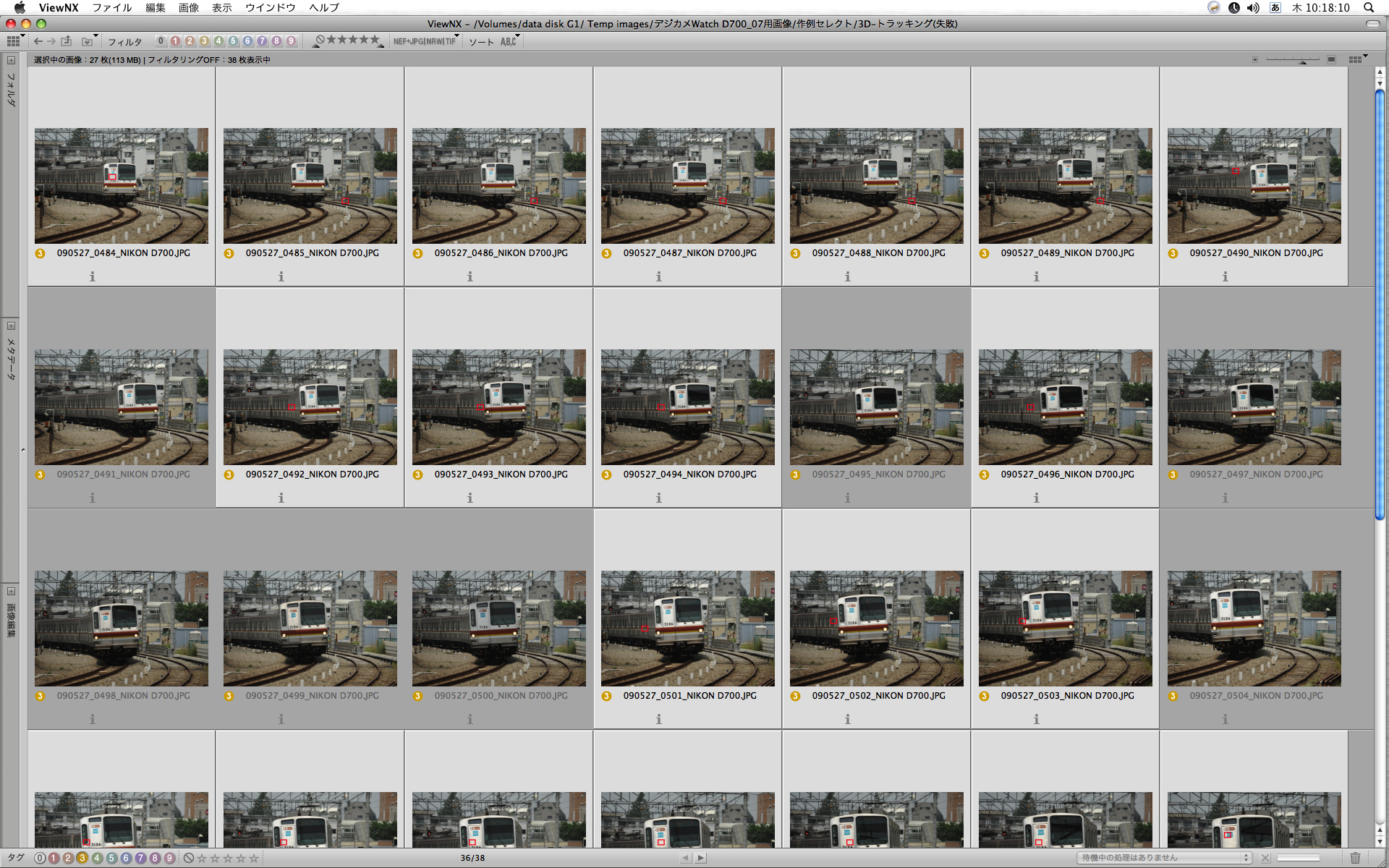The width and height of the screenshot is (1389, 868).
Task: Go to parent folder via up-folder icon
Action: (x=67, y=41)
